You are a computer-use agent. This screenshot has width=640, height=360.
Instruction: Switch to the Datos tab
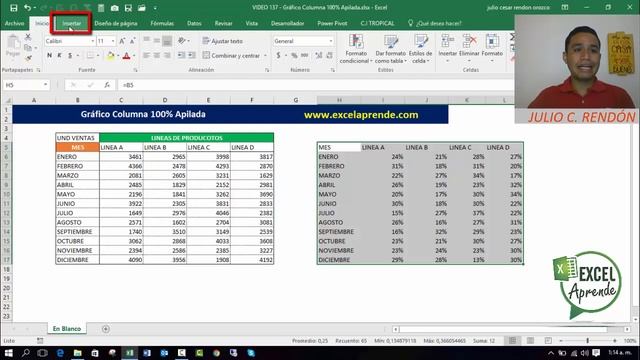(194, 23)
